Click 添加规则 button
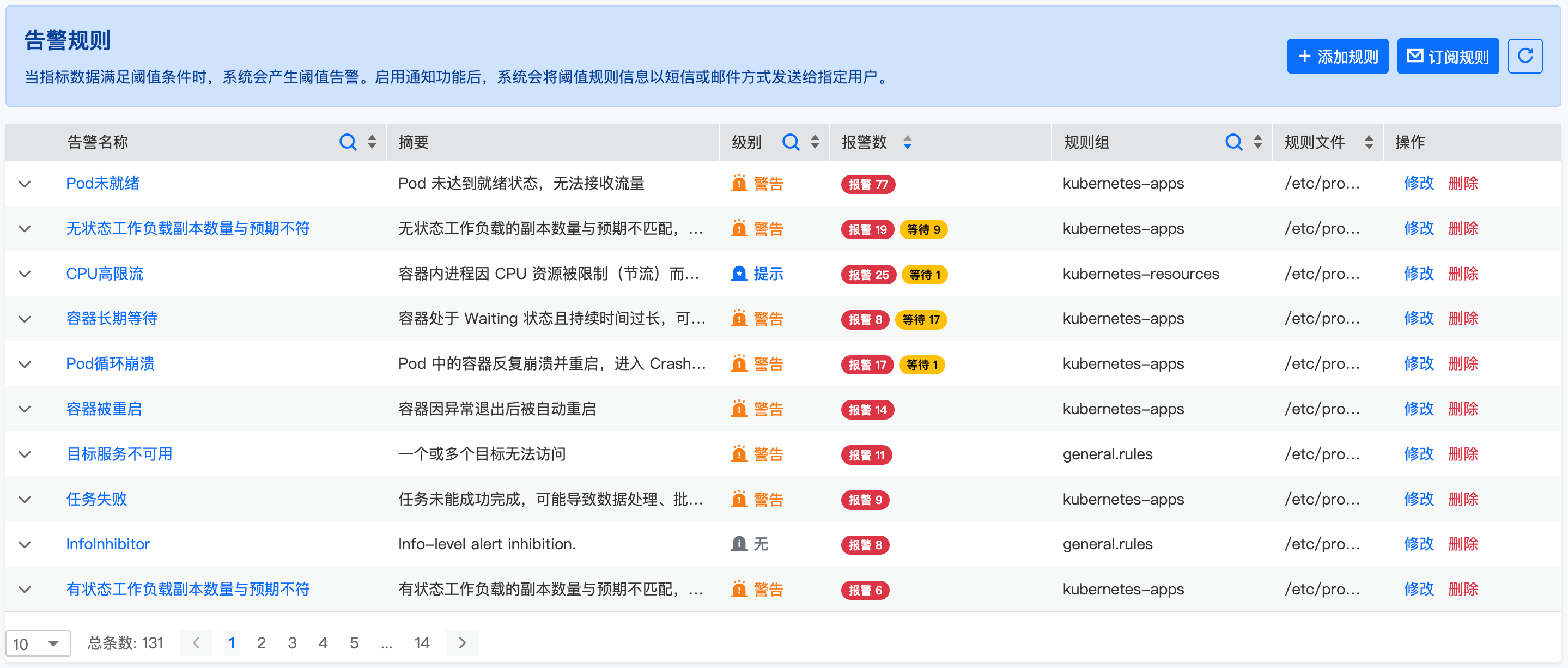Image resolution: width=1568 pixels, height=668 pixels. coord(1338,57)
